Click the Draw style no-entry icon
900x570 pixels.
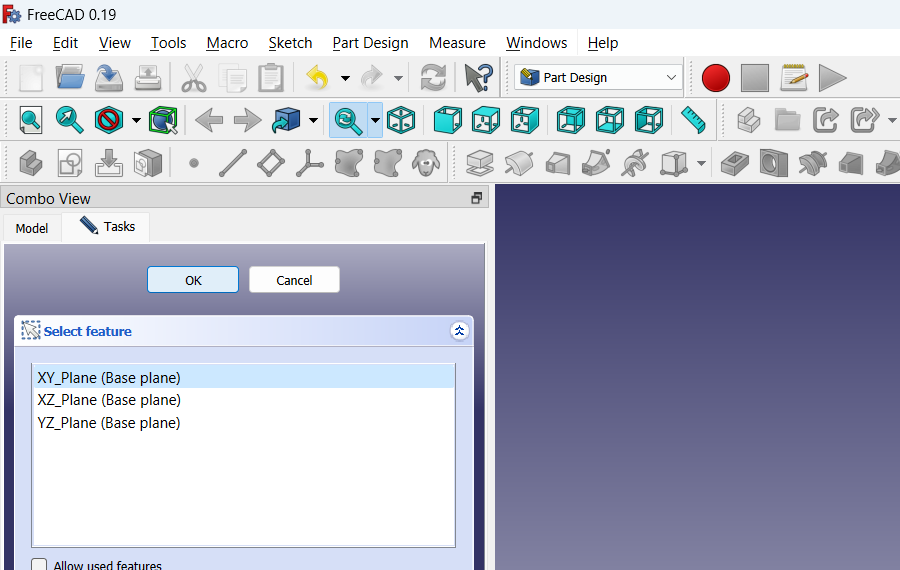coord(108,121)
